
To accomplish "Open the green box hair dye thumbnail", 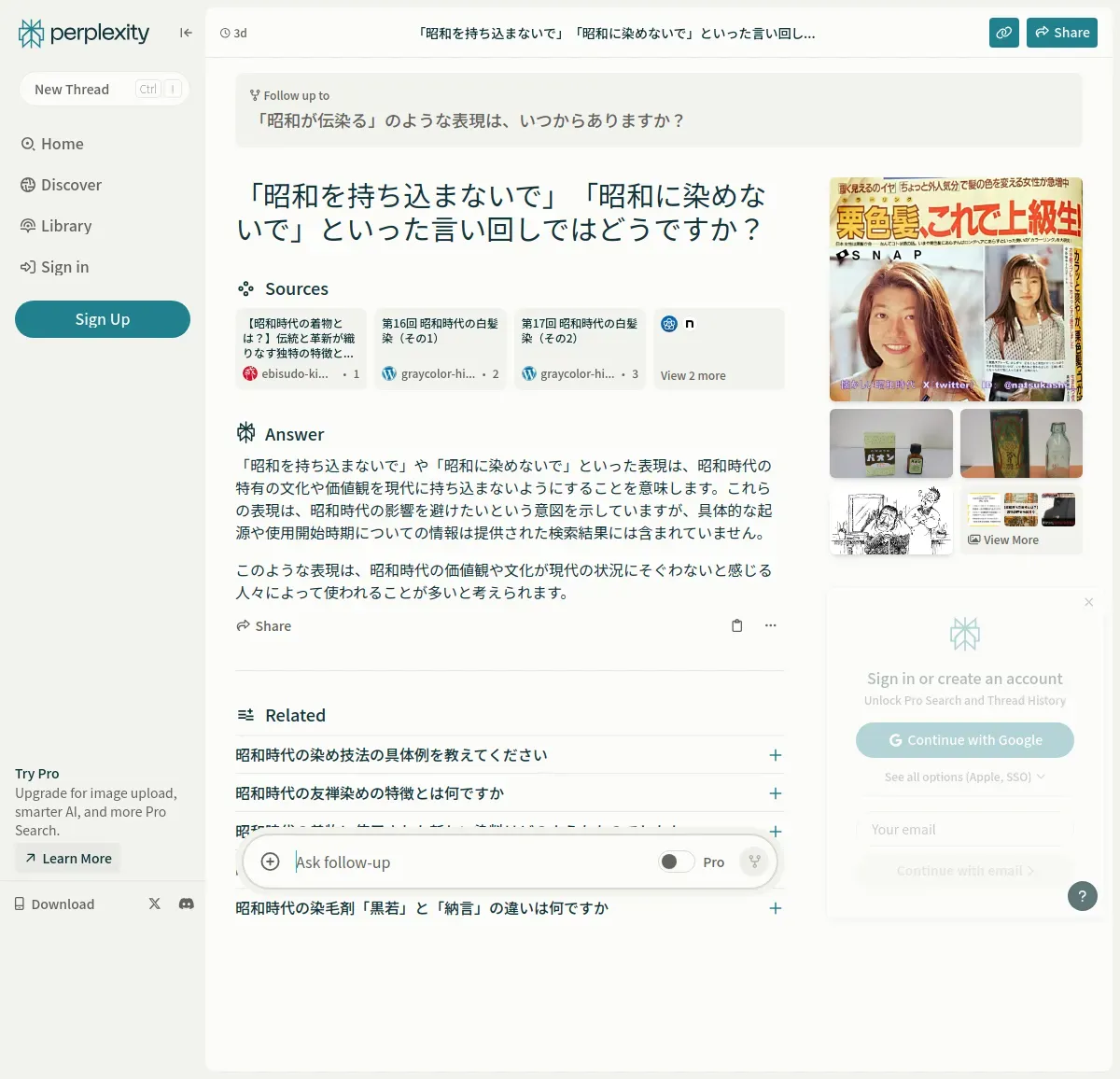I will (x=891, y=443).
